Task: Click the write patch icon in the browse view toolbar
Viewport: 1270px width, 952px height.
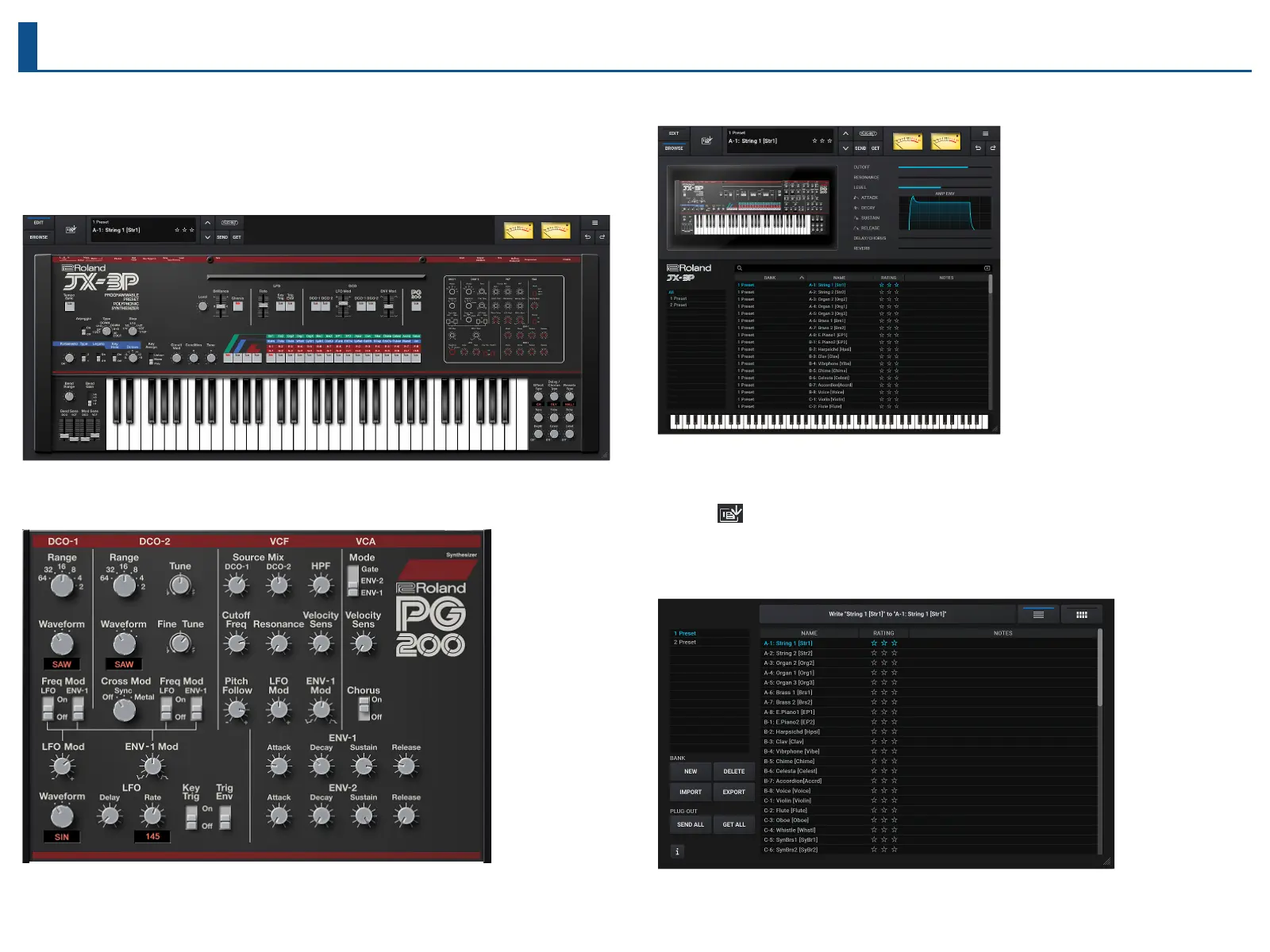Action: point(707,140)
